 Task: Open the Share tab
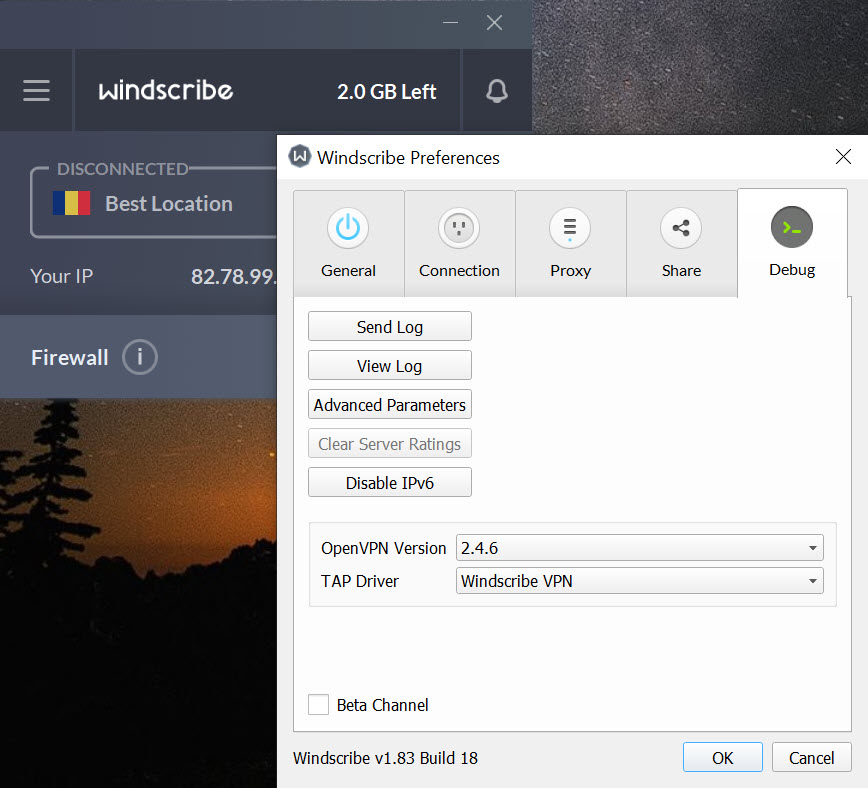[x=681, y=244]
